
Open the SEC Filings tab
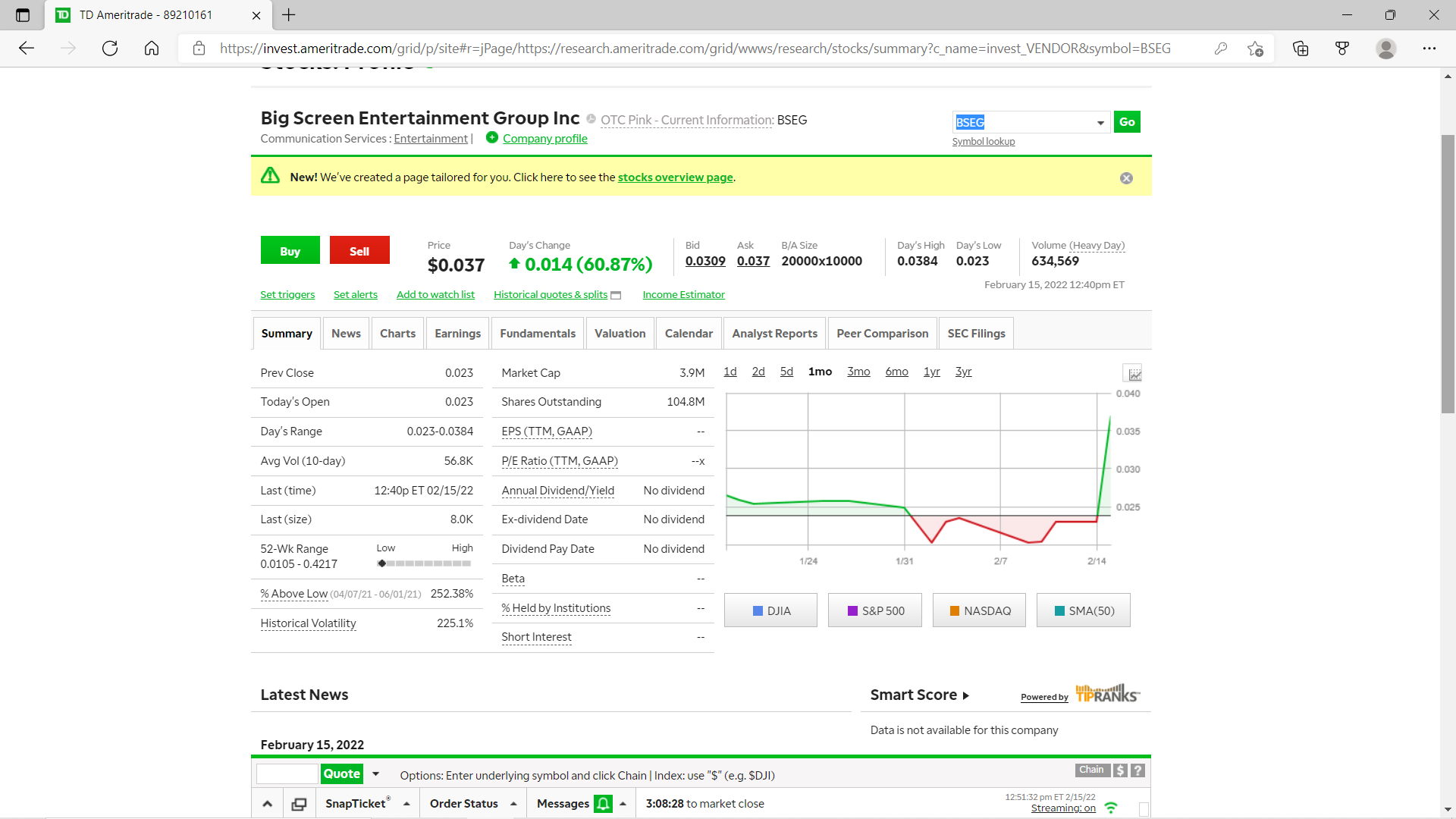click(976, 334)
